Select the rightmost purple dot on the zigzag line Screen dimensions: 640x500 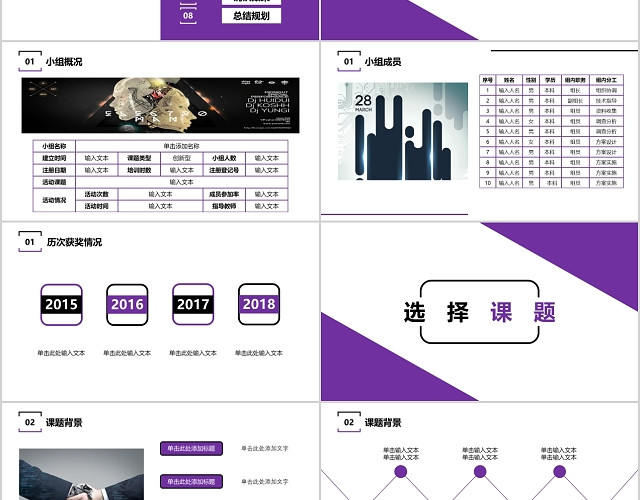[x=559, y=472]
